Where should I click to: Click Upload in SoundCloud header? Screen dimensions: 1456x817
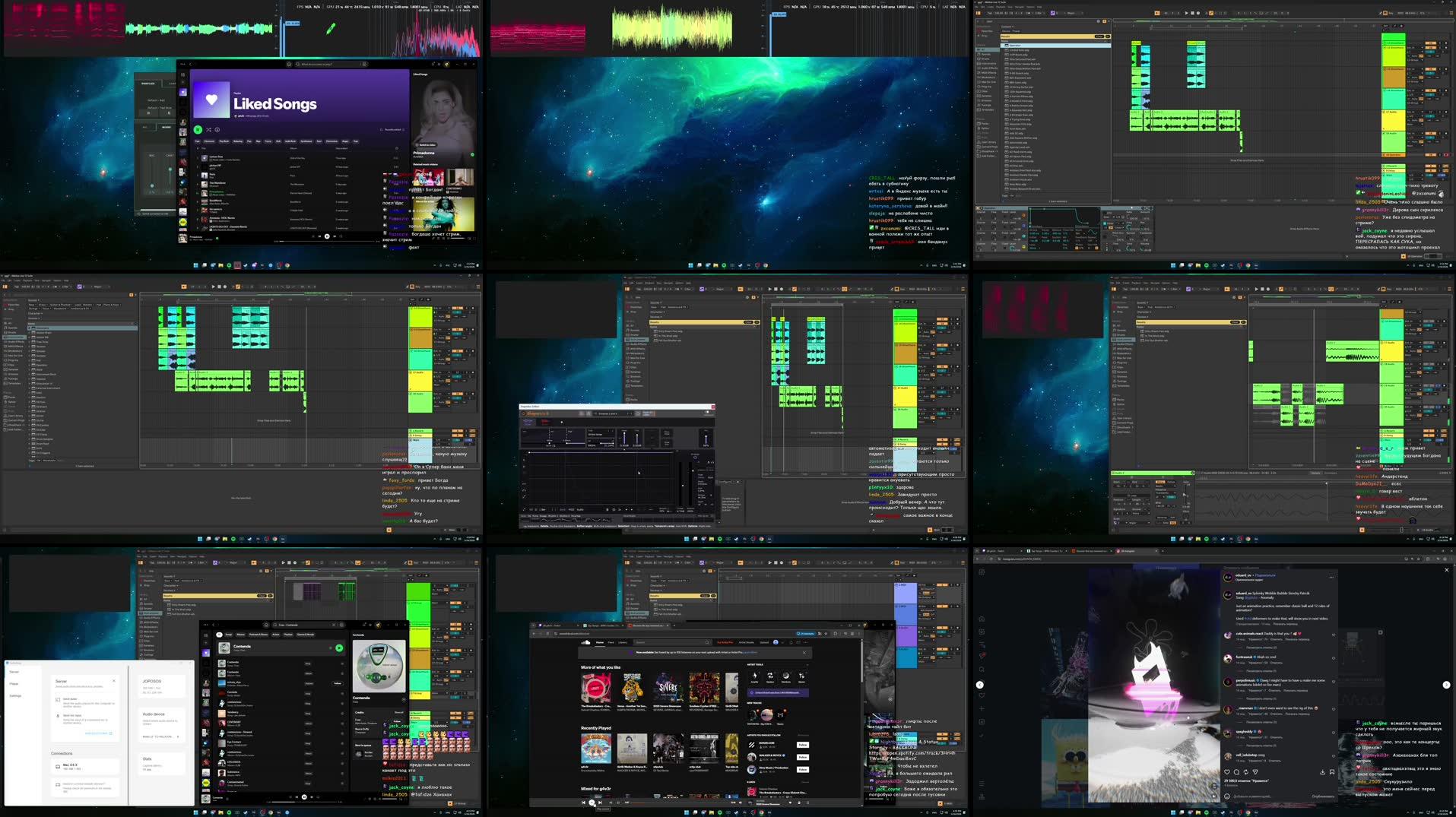coord(764,642)
